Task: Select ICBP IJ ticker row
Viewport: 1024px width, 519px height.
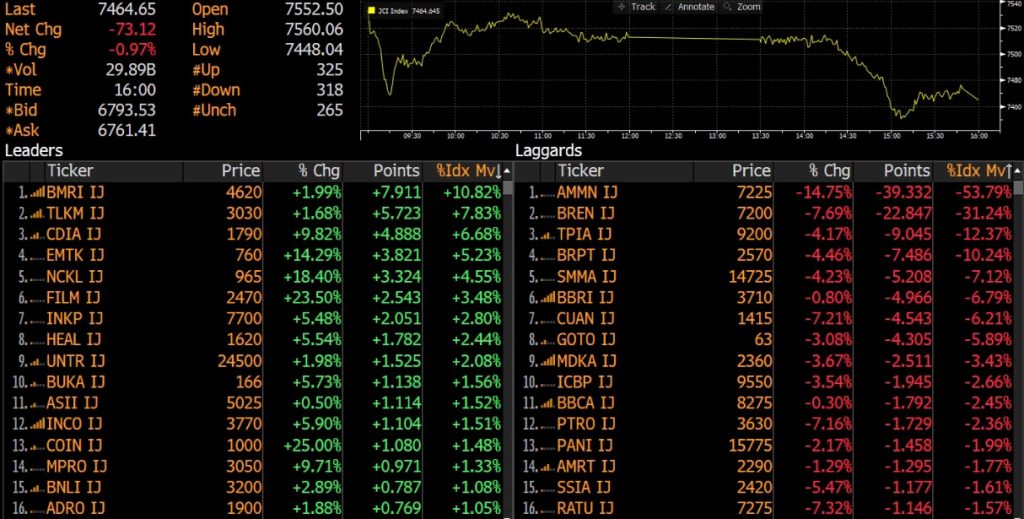Action: click(584, 382)
